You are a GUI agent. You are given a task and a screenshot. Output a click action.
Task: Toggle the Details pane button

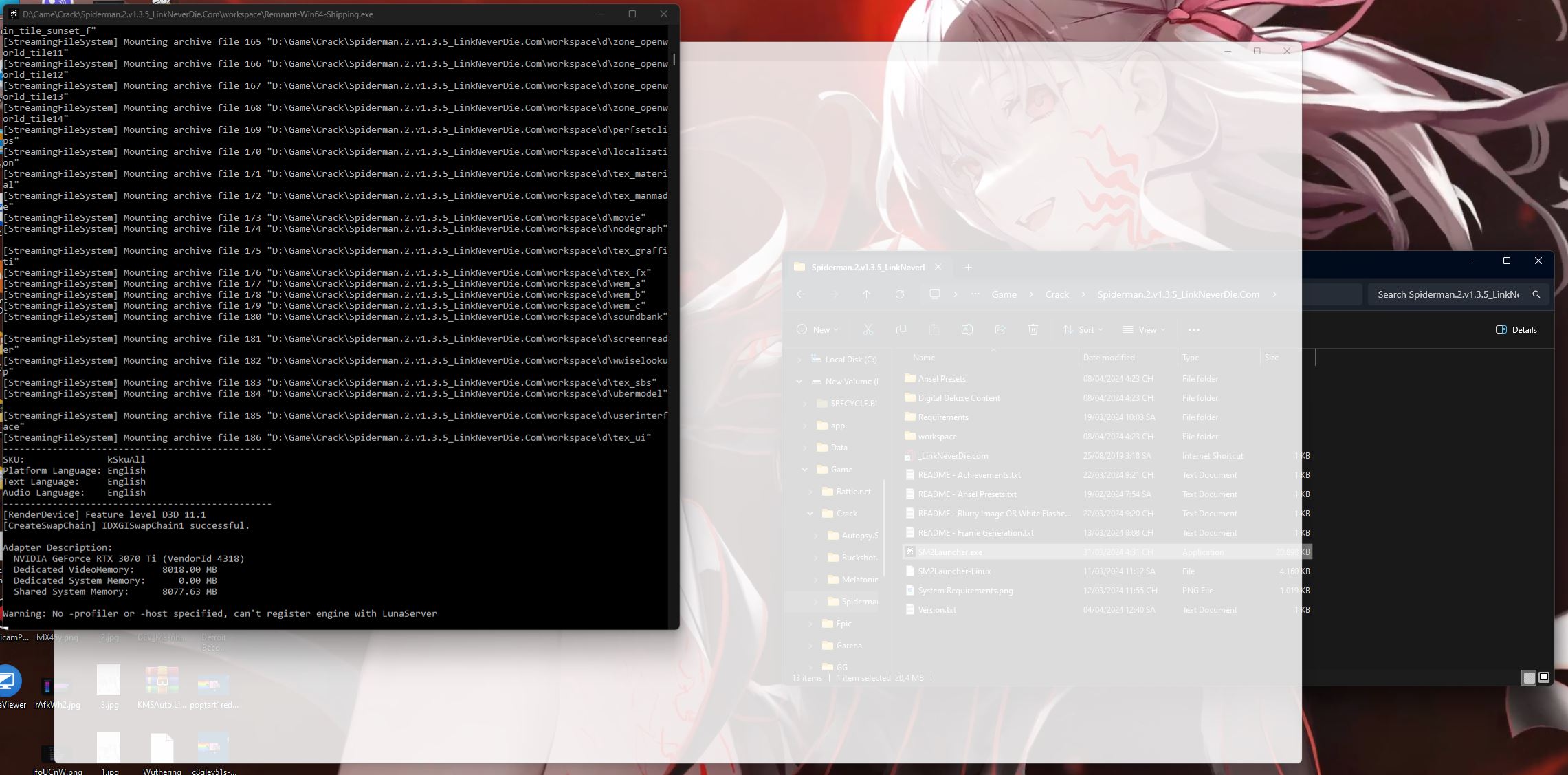point(1516,330)
